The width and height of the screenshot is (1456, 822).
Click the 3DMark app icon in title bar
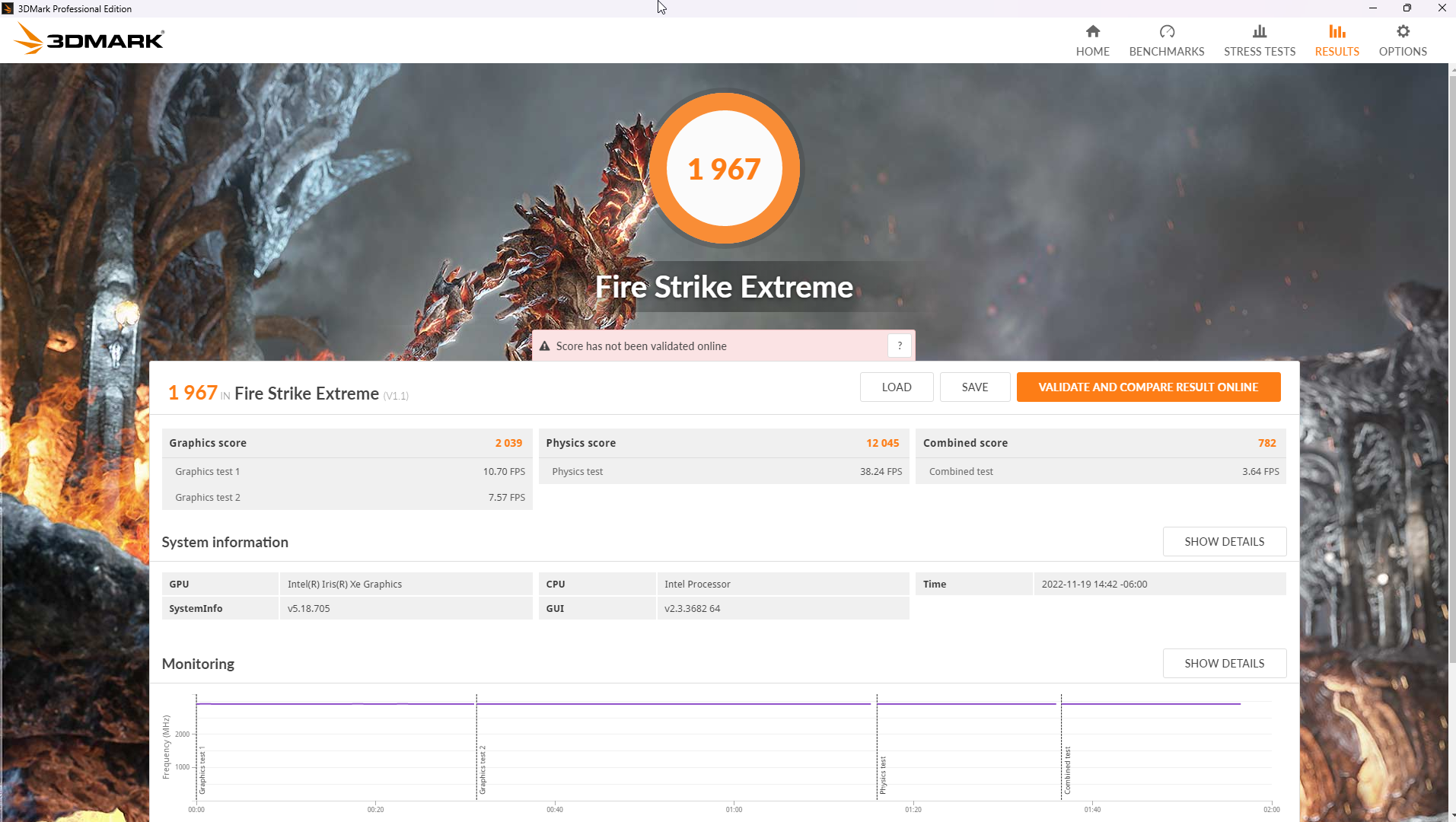(8, 8)
